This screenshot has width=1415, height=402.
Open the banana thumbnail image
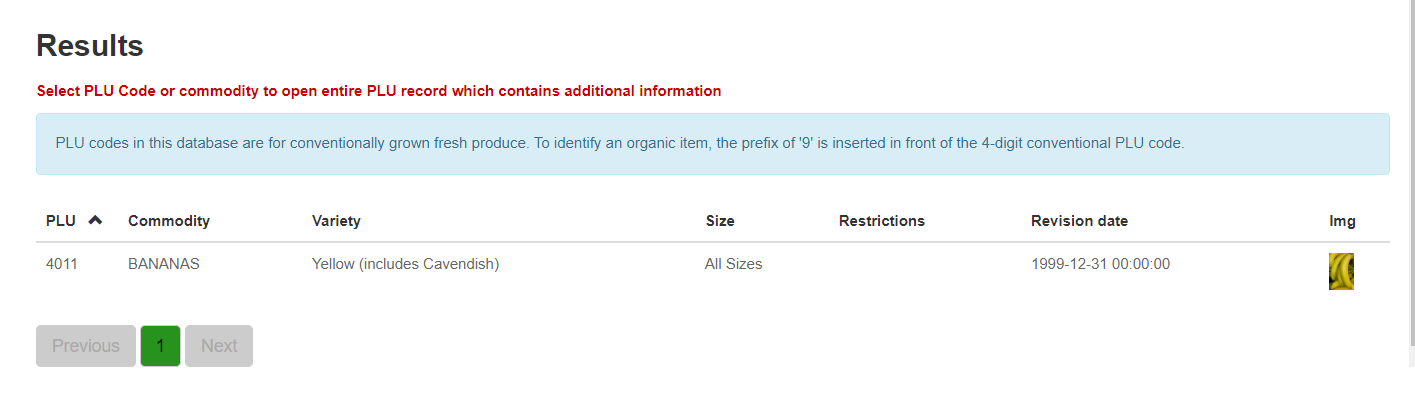click(x=1341, y=271)
